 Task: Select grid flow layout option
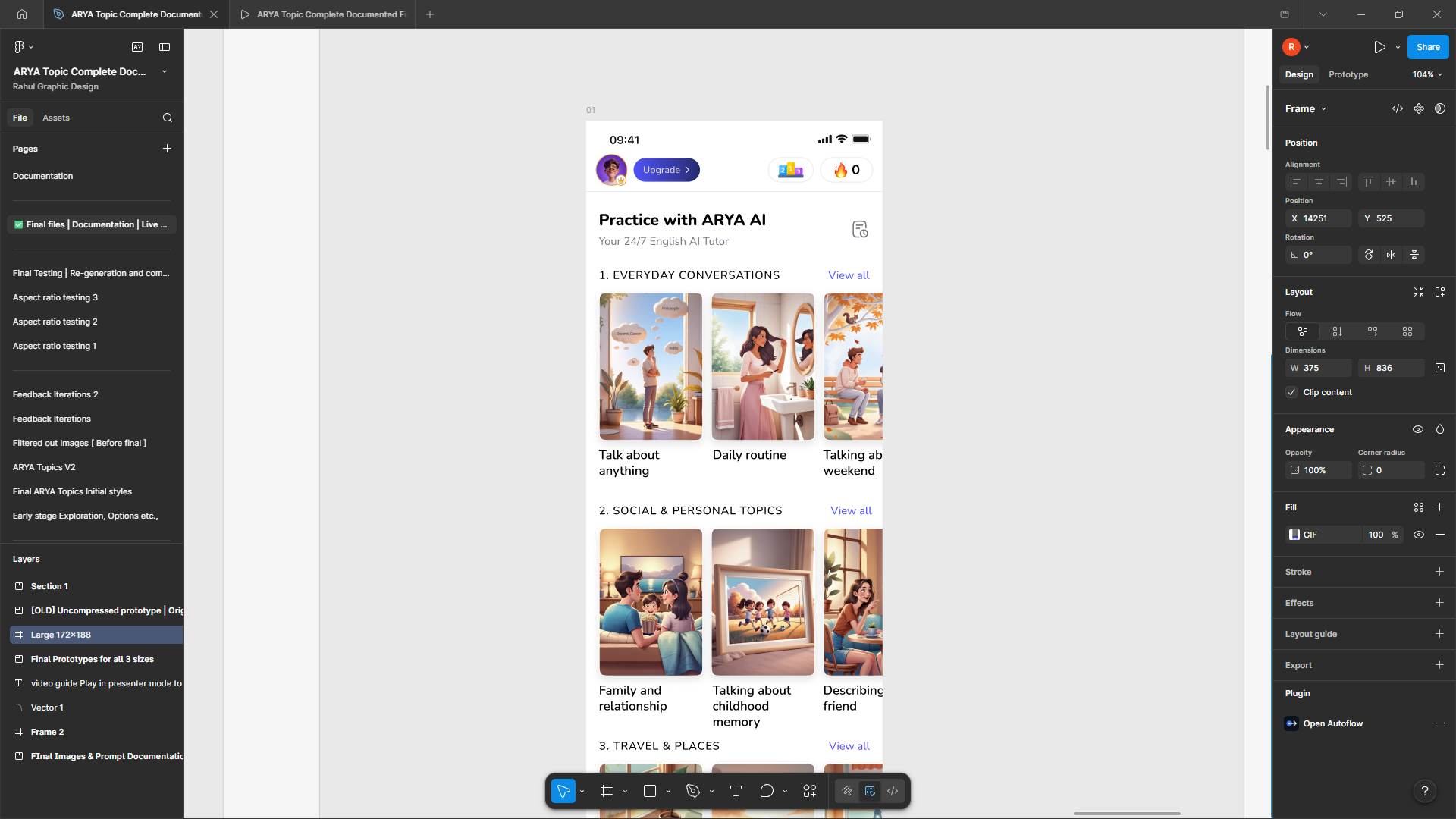[x=1407, y=331]
